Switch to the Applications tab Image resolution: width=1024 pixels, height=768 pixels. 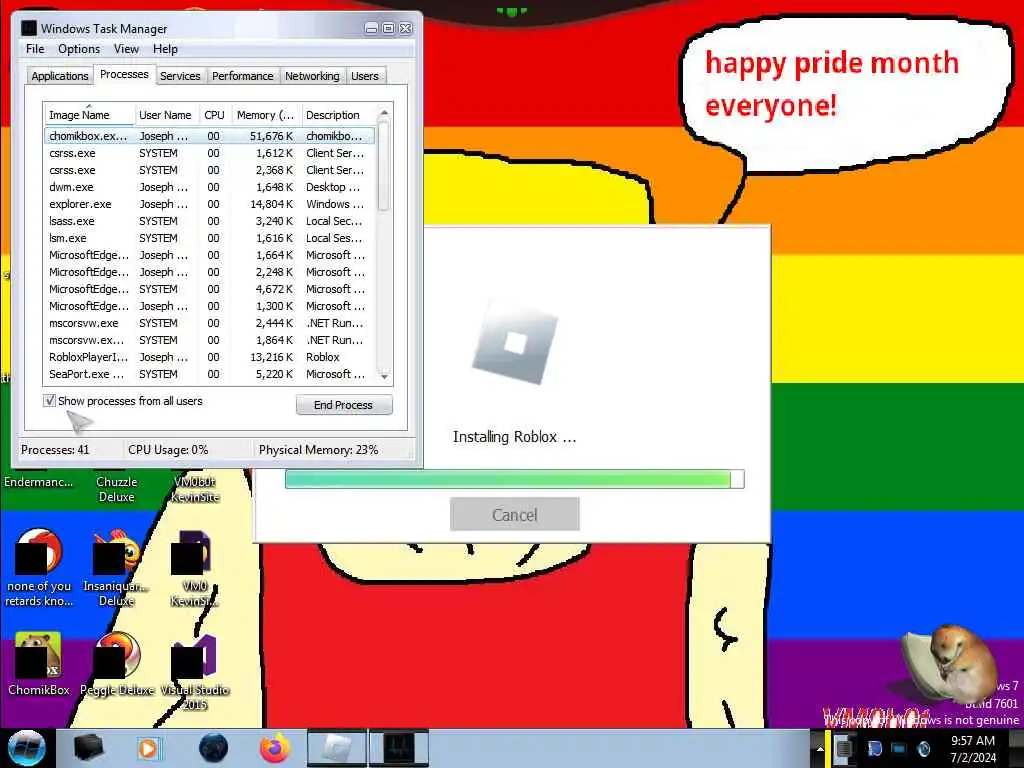[59, 76]
